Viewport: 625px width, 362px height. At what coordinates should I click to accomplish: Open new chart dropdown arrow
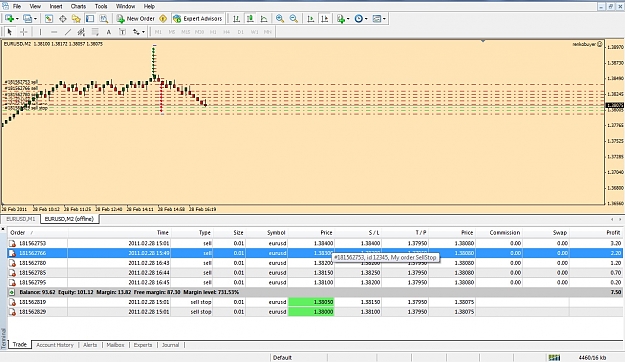coord(17,19)
